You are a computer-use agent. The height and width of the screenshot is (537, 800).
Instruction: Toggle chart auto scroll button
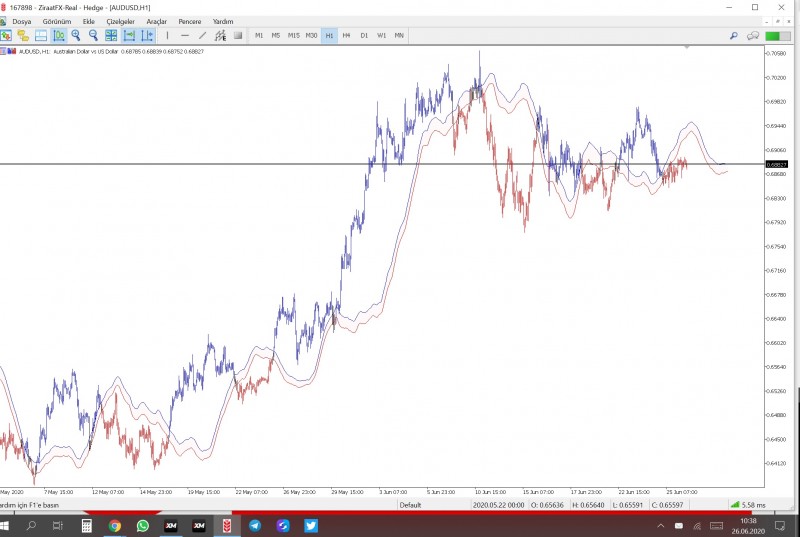(x=128, y=36)
